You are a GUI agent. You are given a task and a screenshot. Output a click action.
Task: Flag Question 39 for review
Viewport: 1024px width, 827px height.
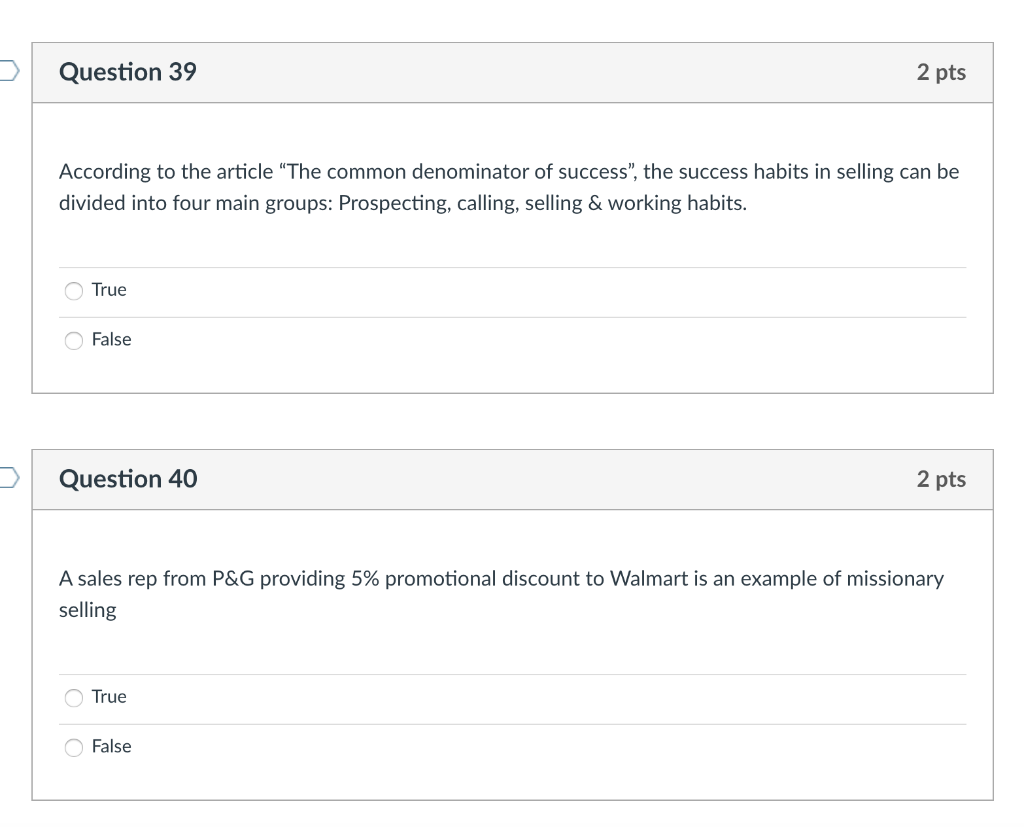click(x=8, y=72)
